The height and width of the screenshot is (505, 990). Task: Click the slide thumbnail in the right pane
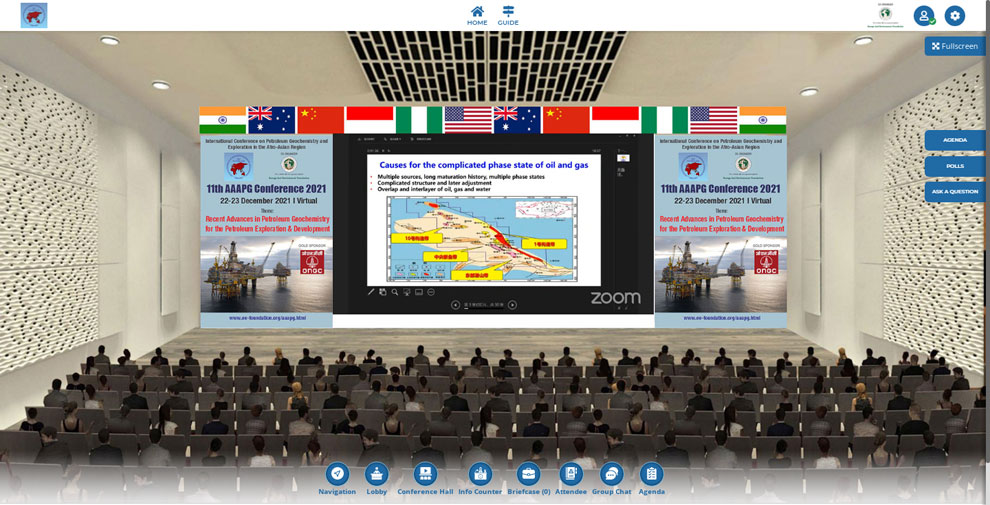click(x=623, y=158)
